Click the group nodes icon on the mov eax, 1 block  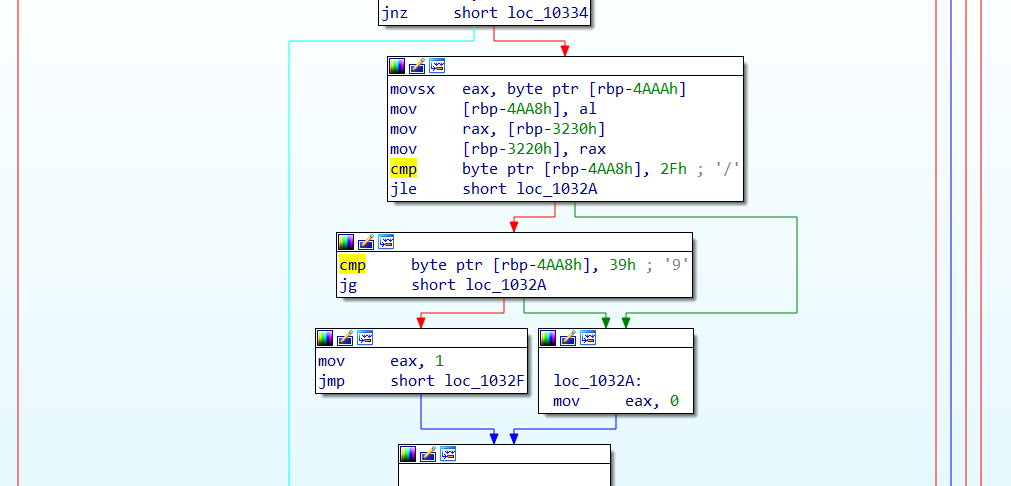(366, 338)
